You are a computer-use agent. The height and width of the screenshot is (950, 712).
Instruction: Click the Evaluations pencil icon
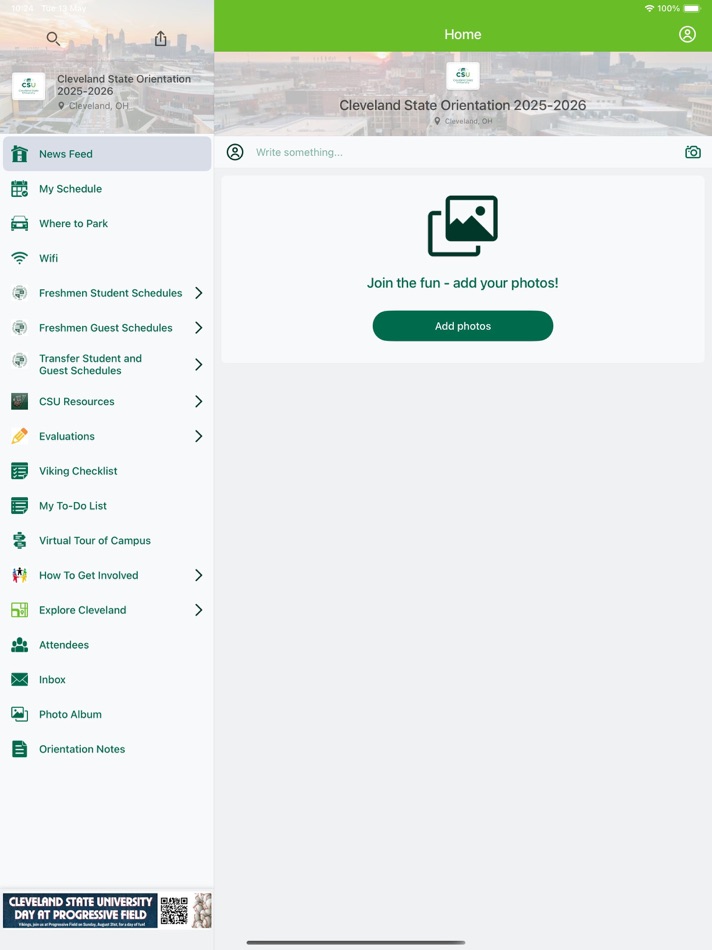pos(19,436)
